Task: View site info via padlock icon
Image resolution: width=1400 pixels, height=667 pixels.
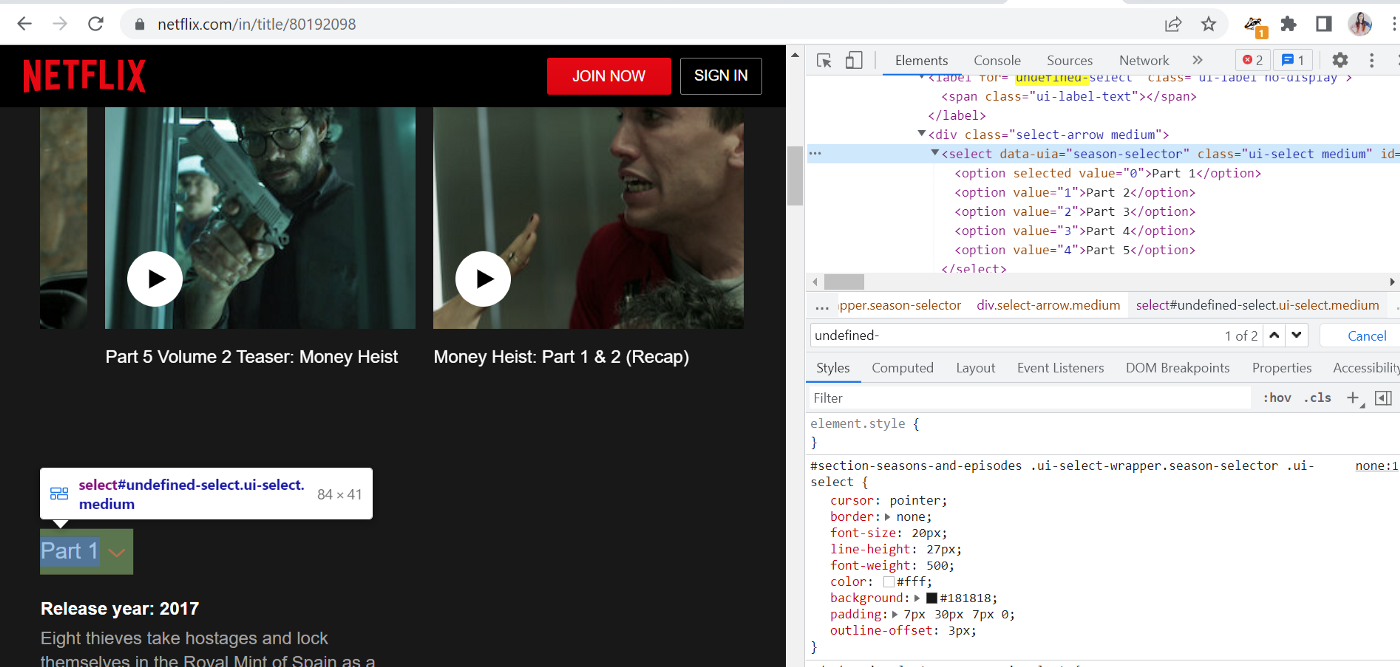Action: (x=140, y=24)
